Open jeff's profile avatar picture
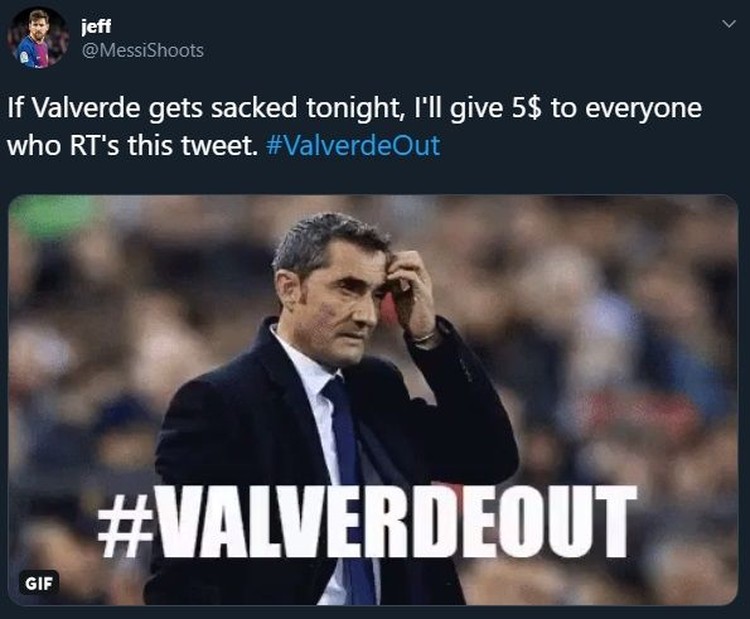 39,38
